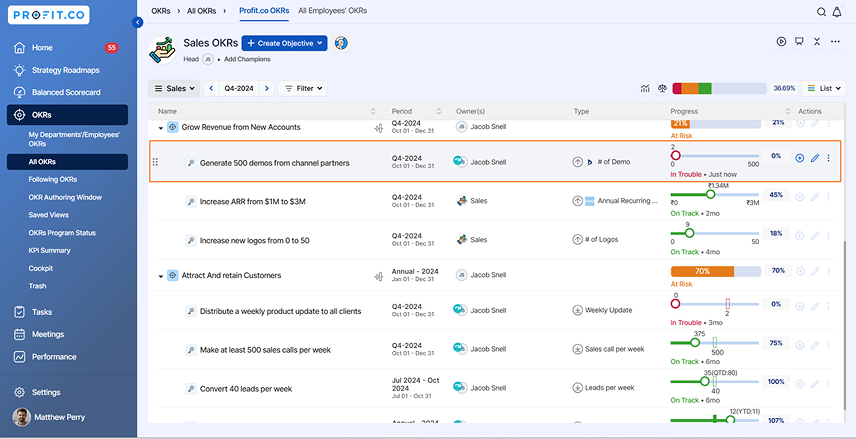The image size is (856, 439).
Task: Click the Q4-2024 period selector label
Action: click(239, 88)
